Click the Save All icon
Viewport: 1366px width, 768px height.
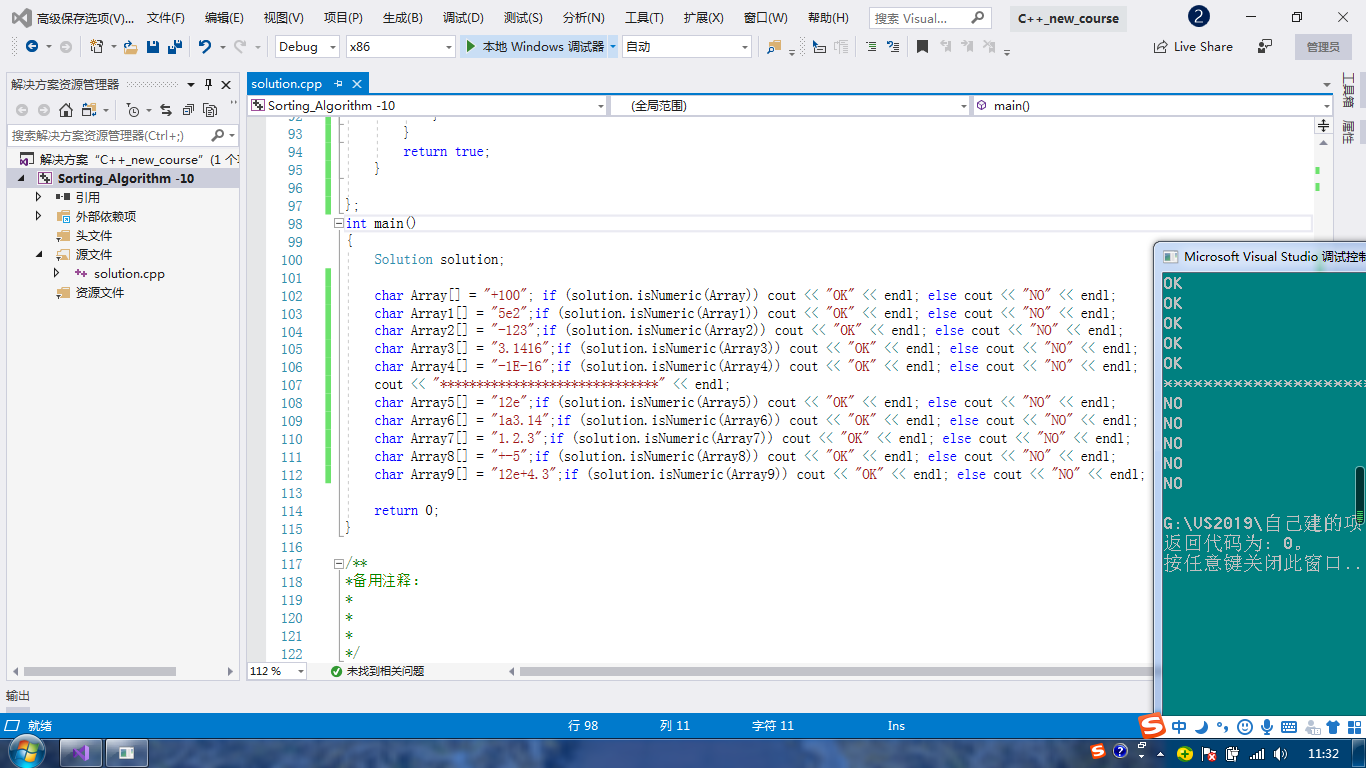pos(175,46)
